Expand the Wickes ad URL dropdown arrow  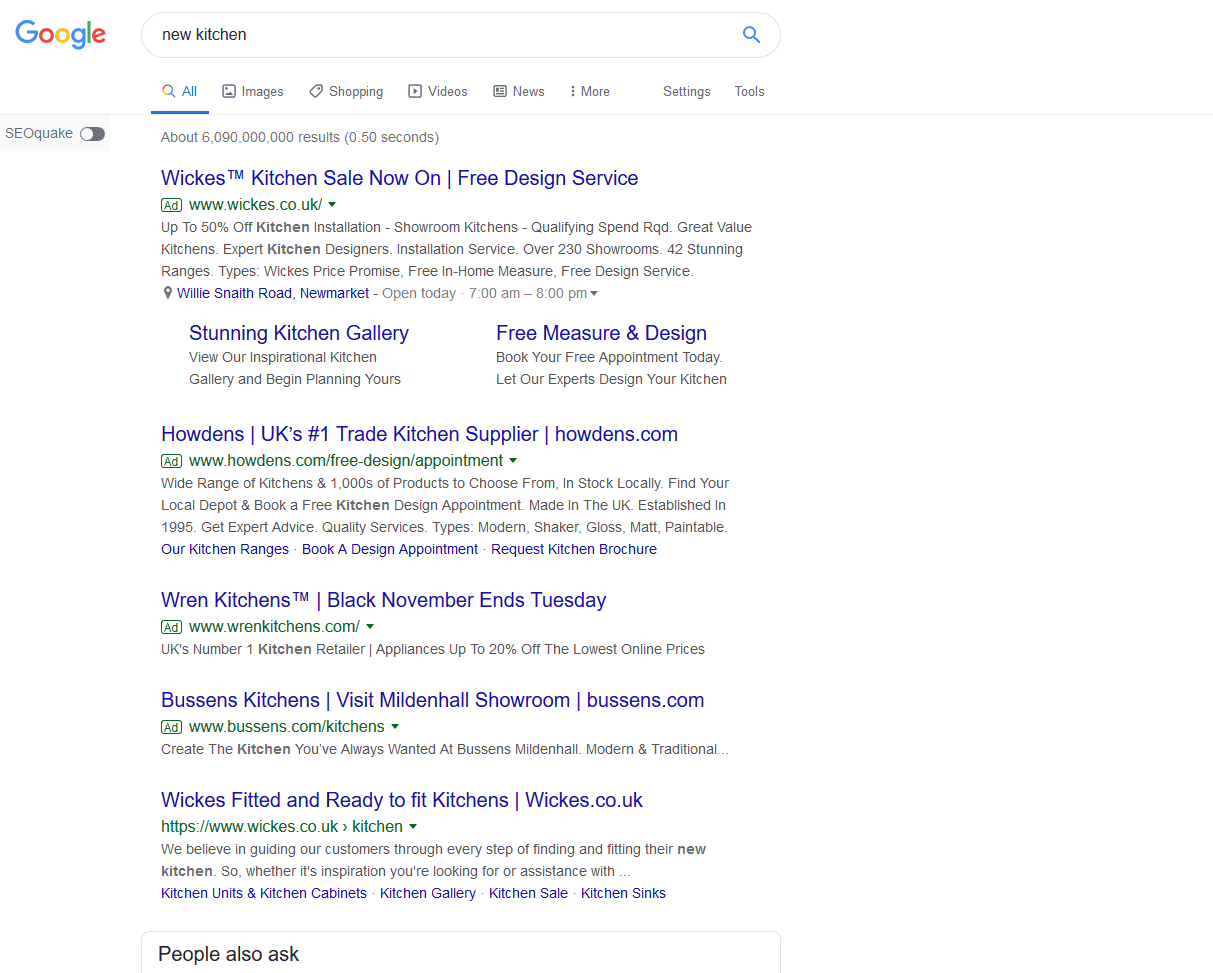(x=332, y=205)
